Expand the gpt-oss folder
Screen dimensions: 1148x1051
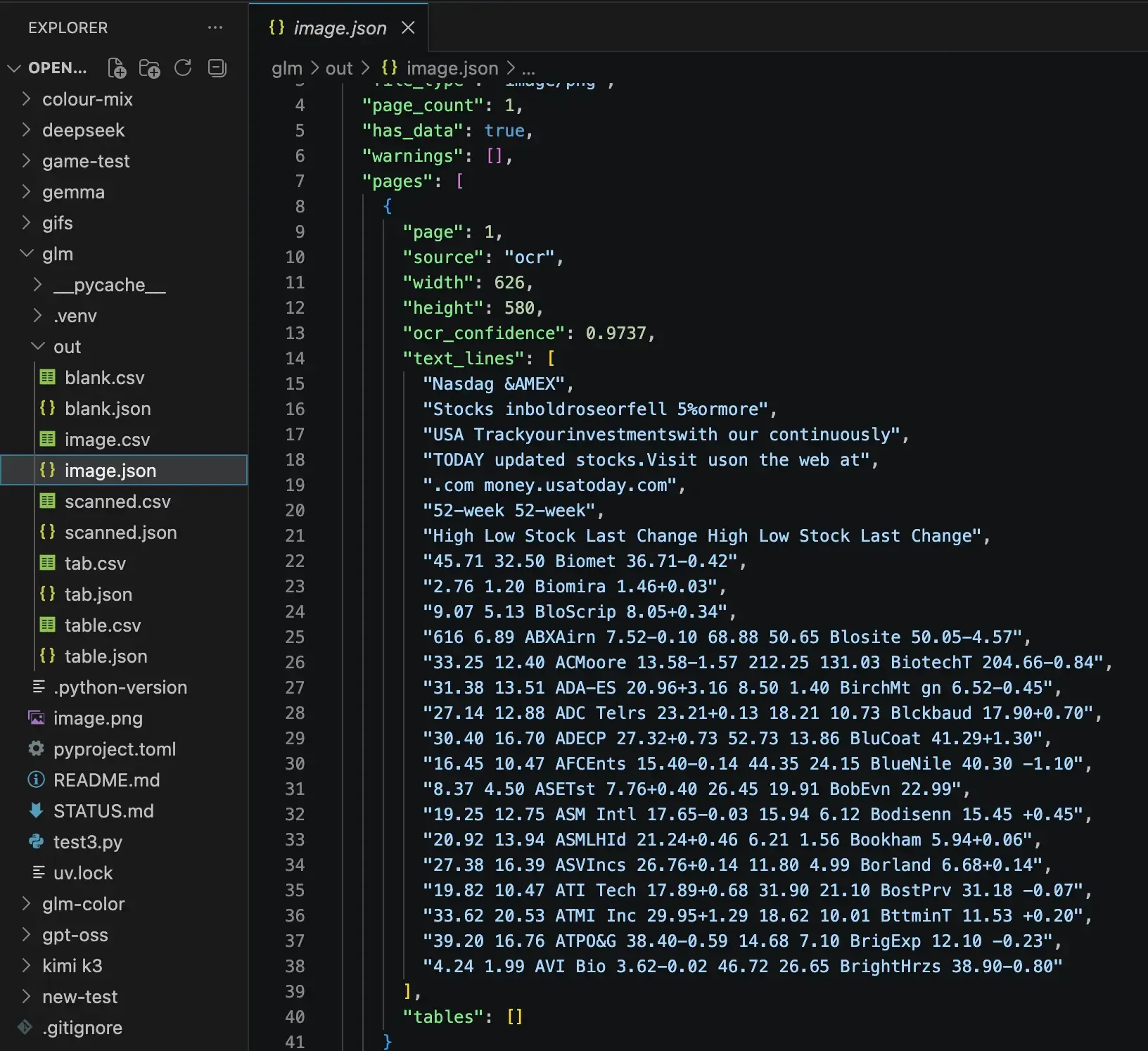pyautogui.click(x=26, y=935)
